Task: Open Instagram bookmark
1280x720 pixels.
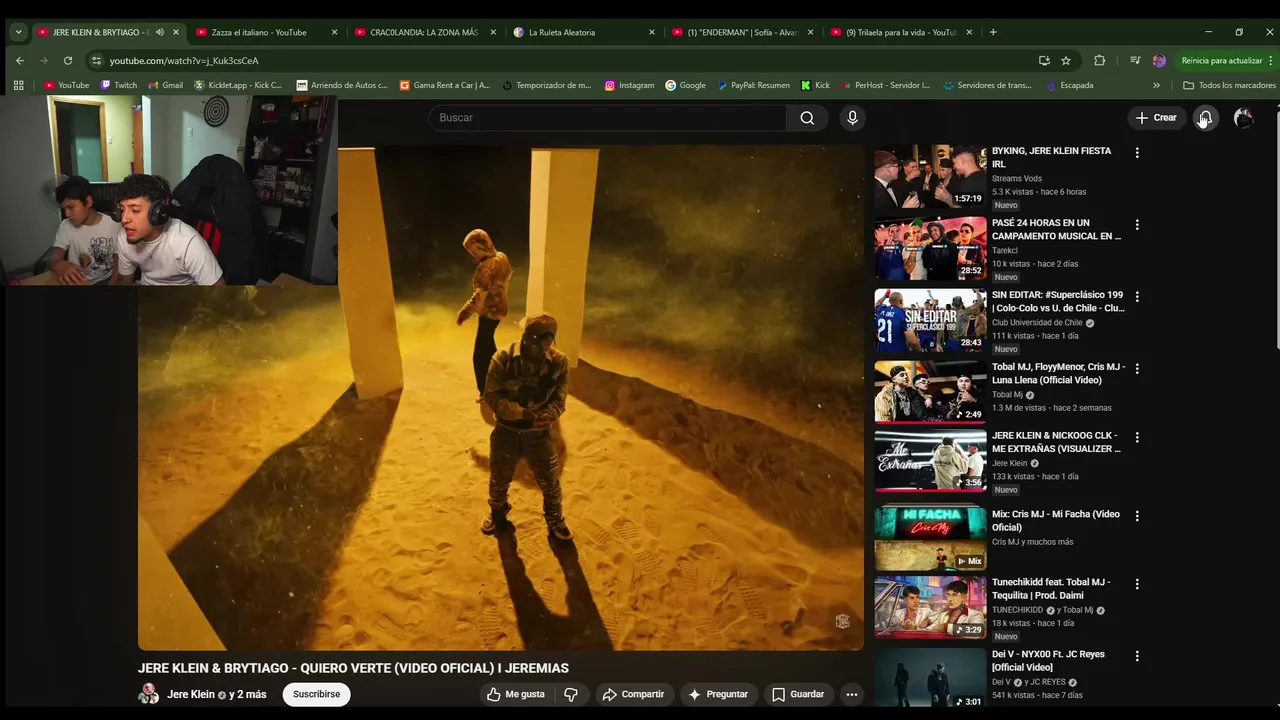Action: 629,85
